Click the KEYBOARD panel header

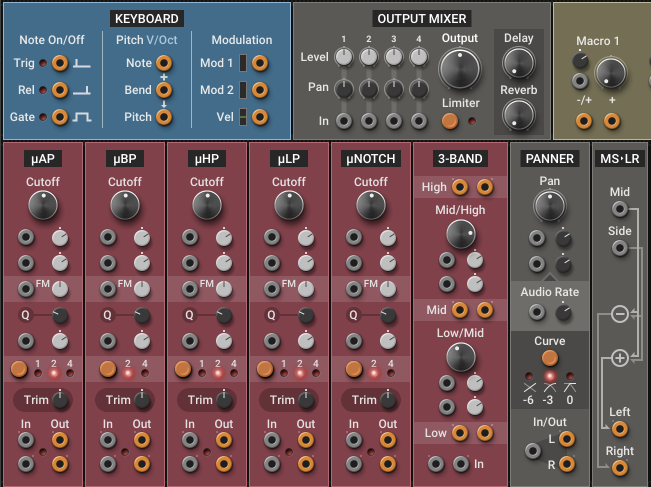tap(147, 18)
